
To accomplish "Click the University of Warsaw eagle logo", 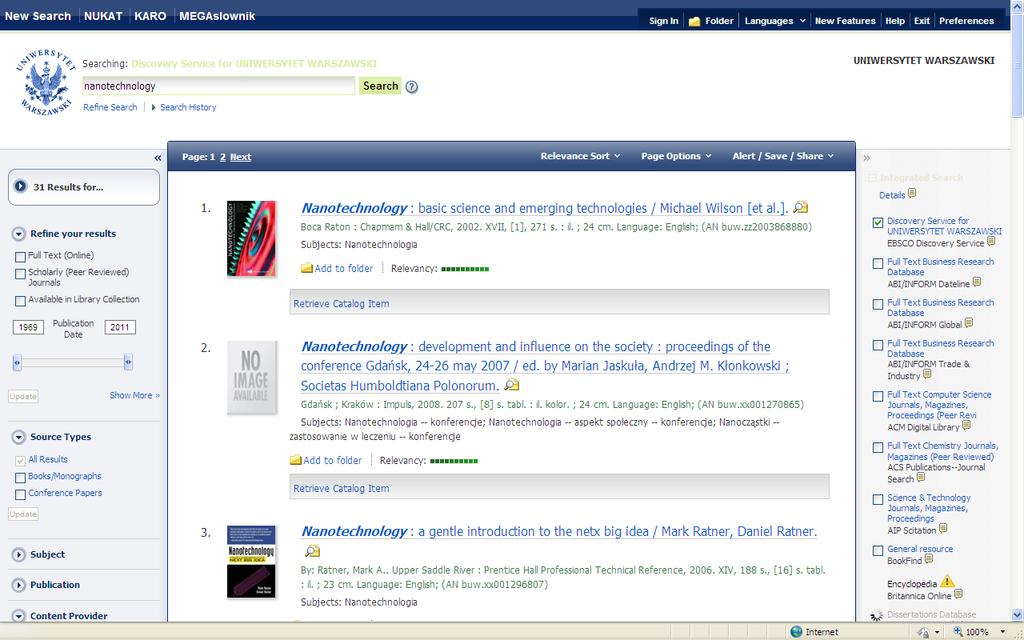I will coord(46,83).
